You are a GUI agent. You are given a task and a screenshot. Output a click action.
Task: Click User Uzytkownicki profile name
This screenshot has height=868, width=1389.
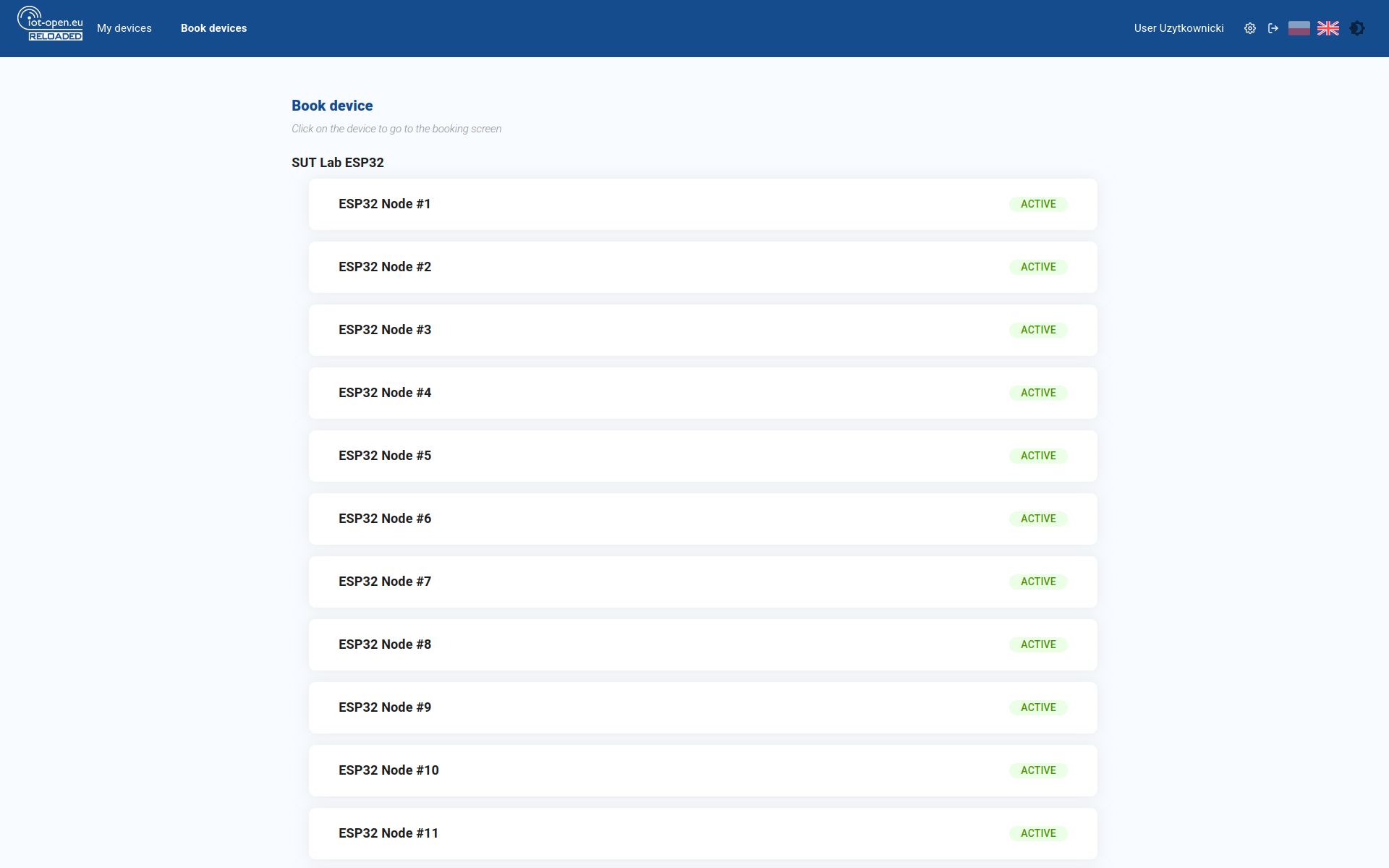pyautogui.click(x=1178, y=28)
